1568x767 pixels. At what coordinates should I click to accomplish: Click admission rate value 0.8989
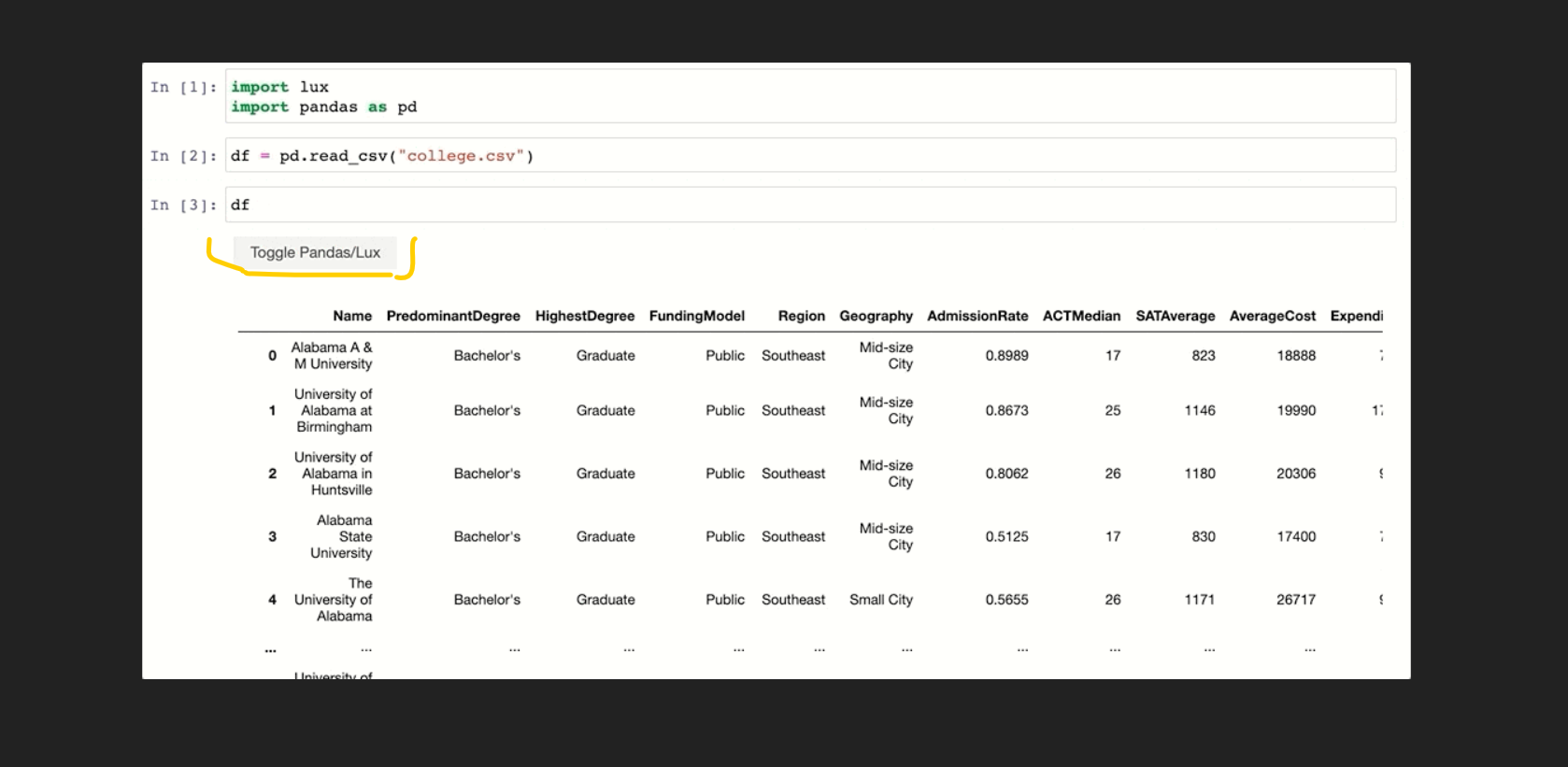click(1006, 355)
